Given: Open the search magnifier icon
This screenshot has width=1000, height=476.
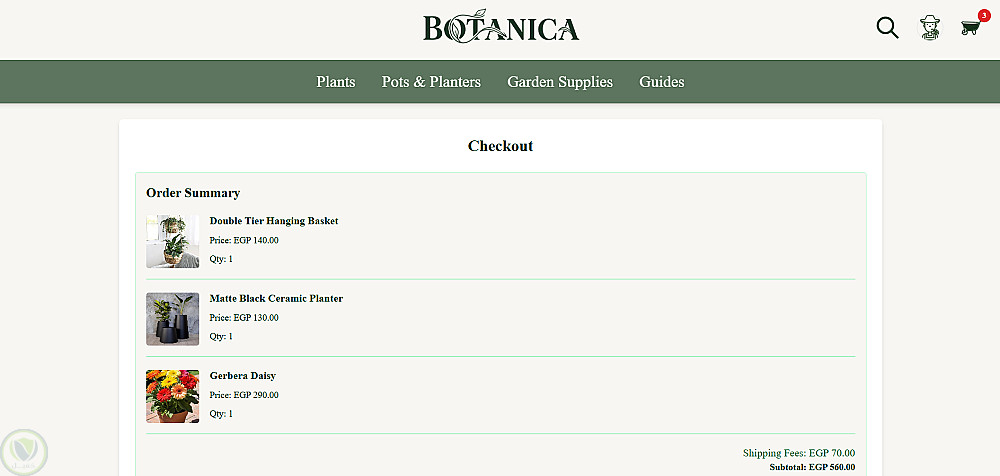Looking at the screenshot, I should coord(887,27).
